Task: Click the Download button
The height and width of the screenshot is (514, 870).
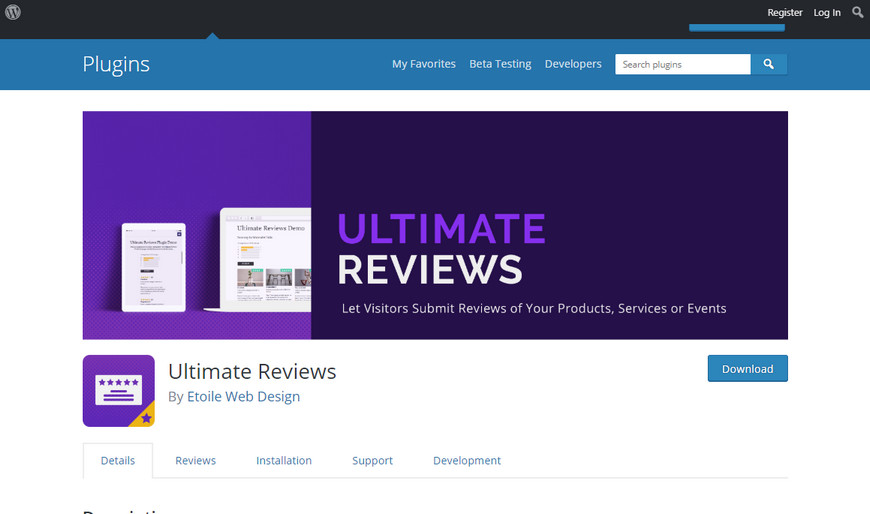Action: (747, 369)
